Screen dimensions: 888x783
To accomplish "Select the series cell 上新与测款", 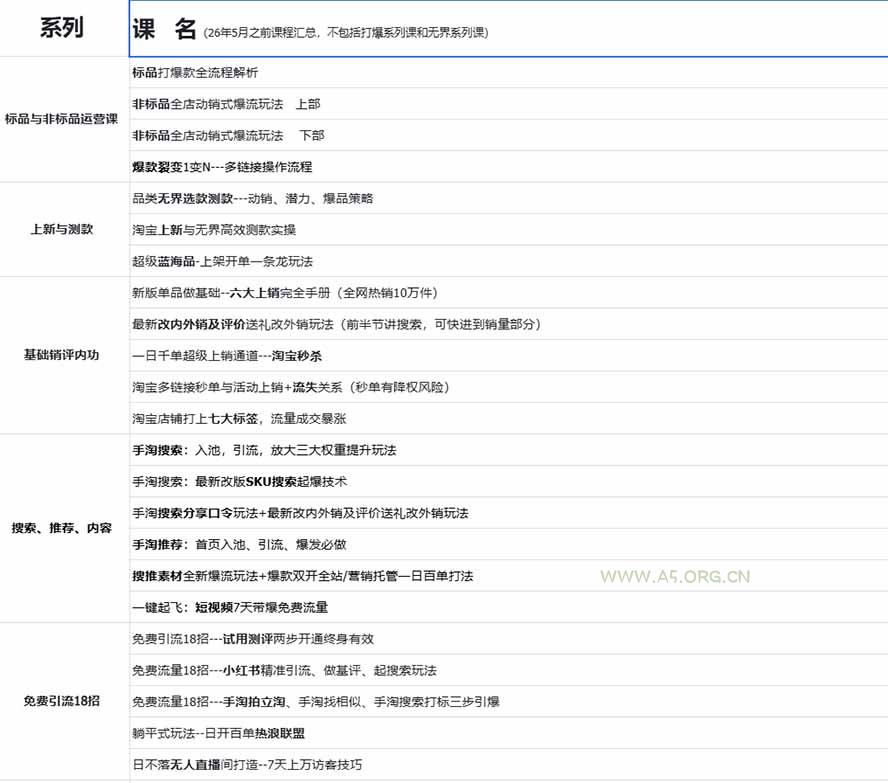I will [64, 229].
